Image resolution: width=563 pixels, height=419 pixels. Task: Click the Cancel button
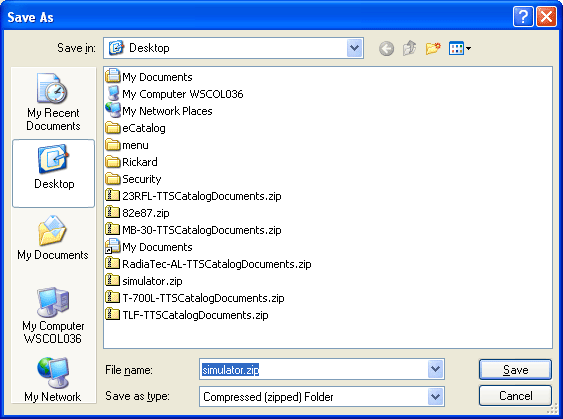[515, 396]
